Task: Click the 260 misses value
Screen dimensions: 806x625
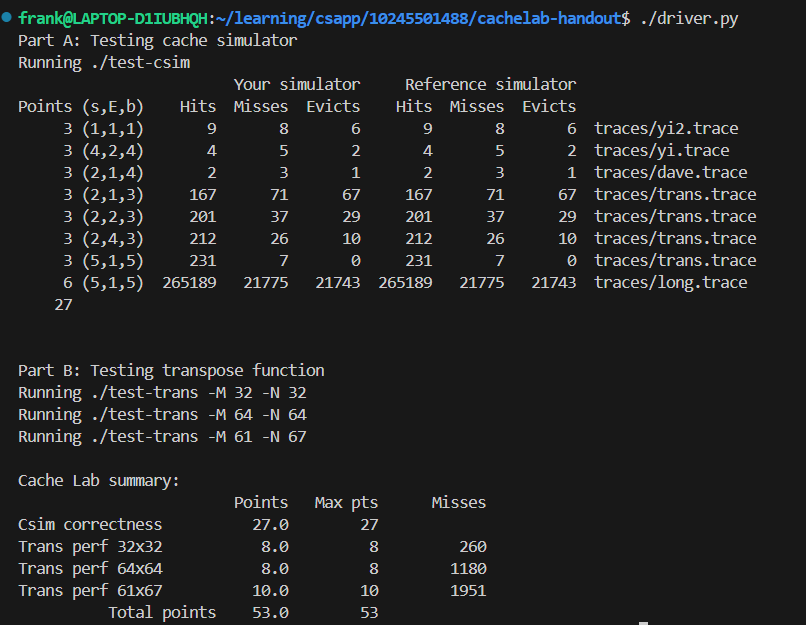Action: (473, 547)
